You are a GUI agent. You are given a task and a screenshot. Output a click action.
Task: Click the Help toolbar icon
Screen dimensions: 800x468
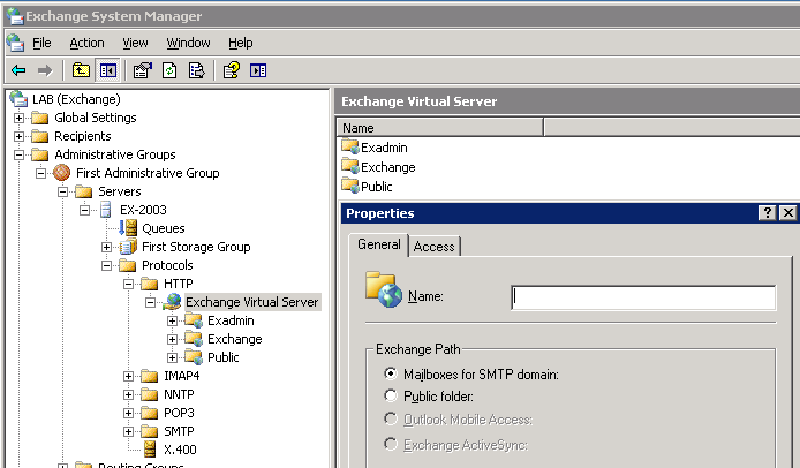click(231, 70)
